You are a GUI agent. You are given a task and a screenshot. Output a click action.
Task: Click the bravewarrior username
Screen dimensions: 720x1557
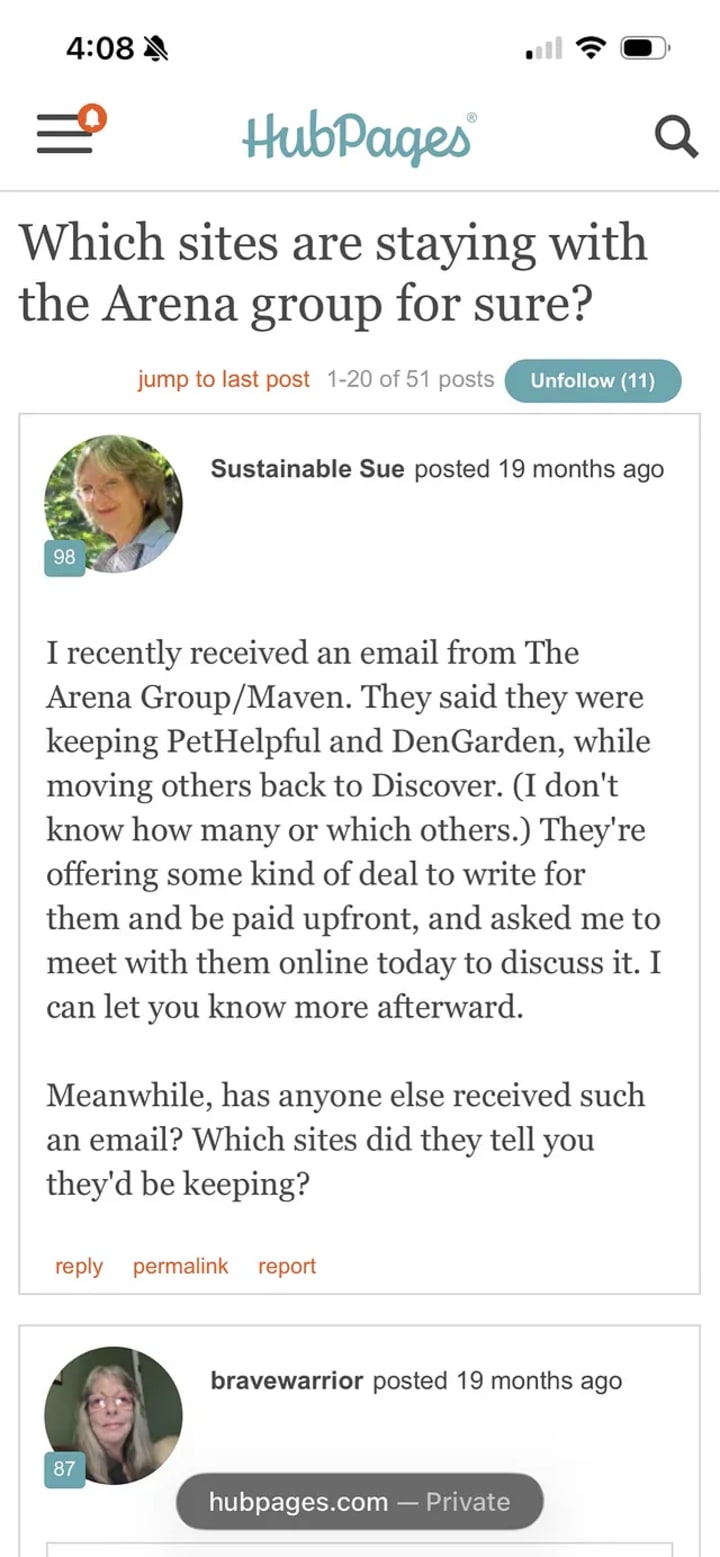[286, 1381]
